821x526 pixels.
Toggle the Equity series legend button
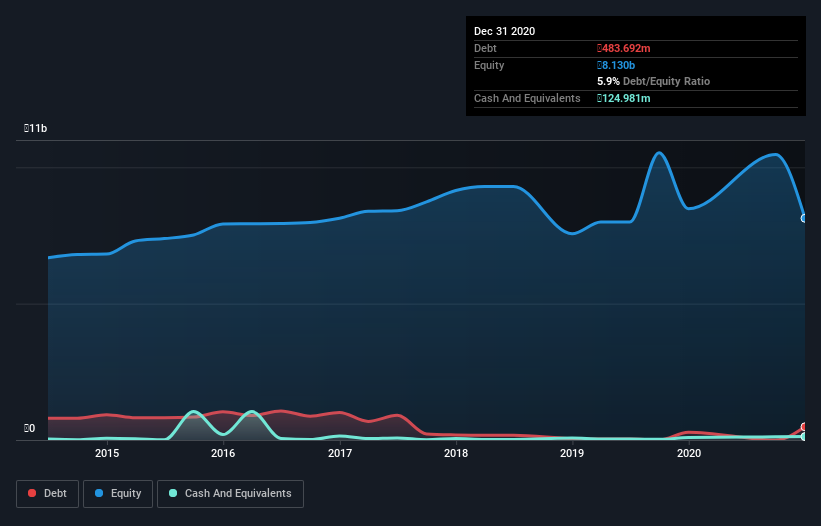(118, 494)
